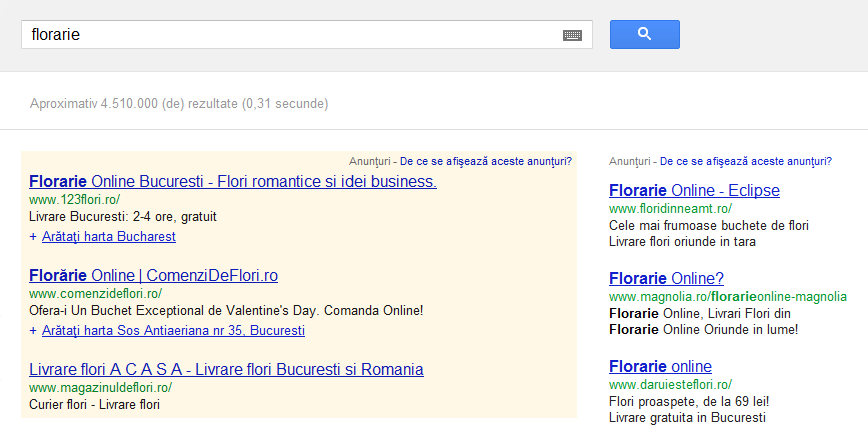Expand map with plus before Bucharest
This screenshot has height=437, width=868.
click(x=33, y=237)
